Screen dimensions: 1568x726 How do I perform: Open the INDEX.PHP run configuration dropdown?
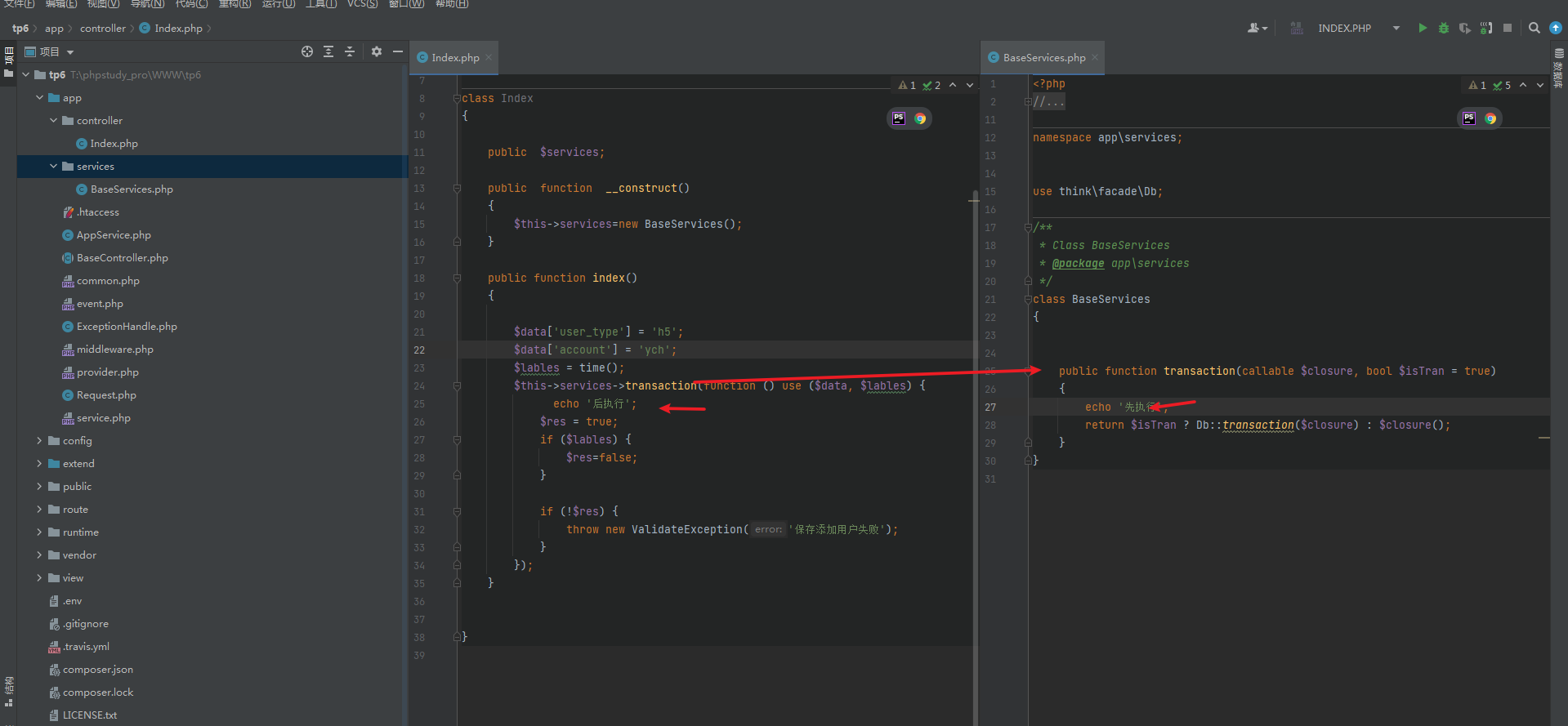(x=1396, y=28)
